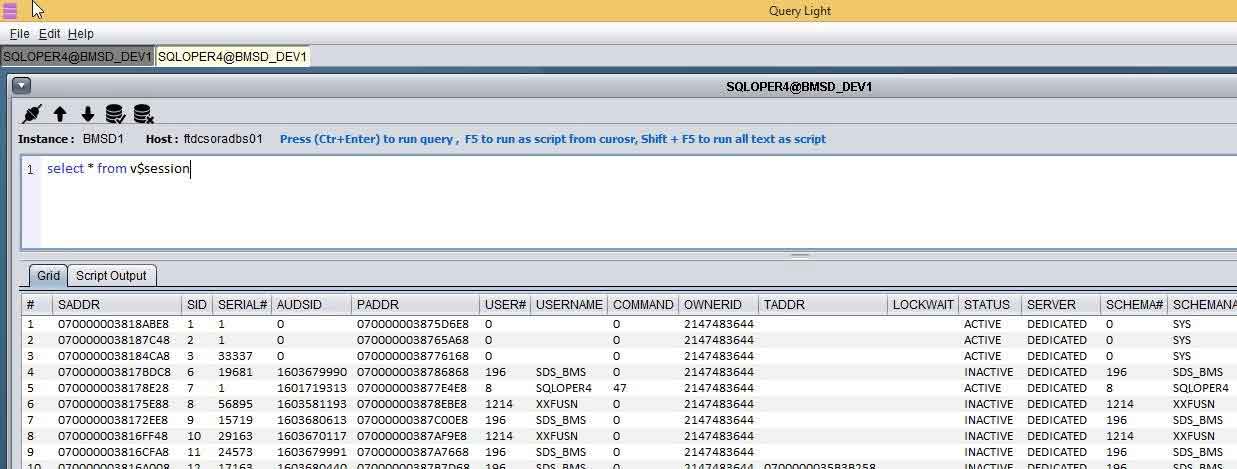Open the File menu
Viewport: 1237px width, 469px height.
[x=19, y=34]
